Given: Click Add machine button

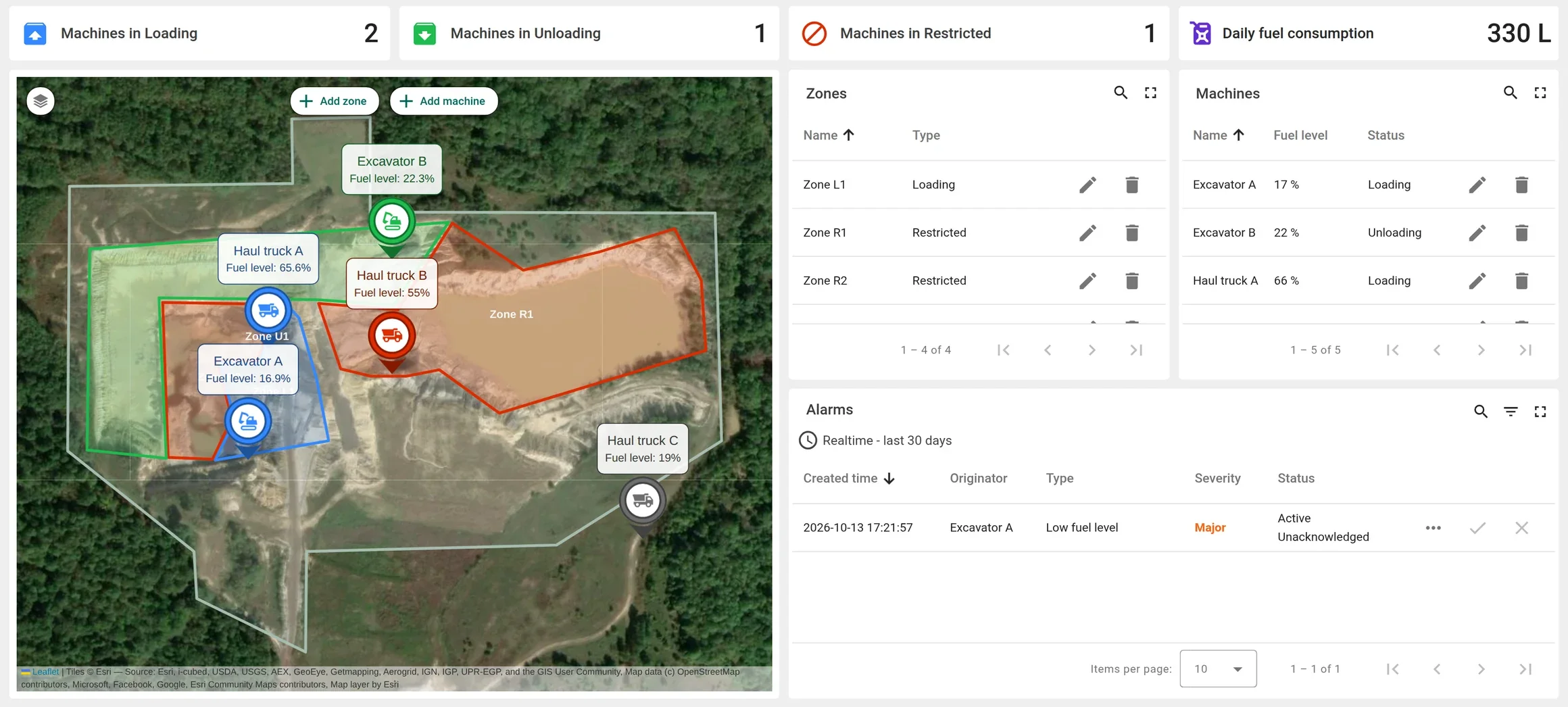Looking at the screenshot, I should pos(443,101).
